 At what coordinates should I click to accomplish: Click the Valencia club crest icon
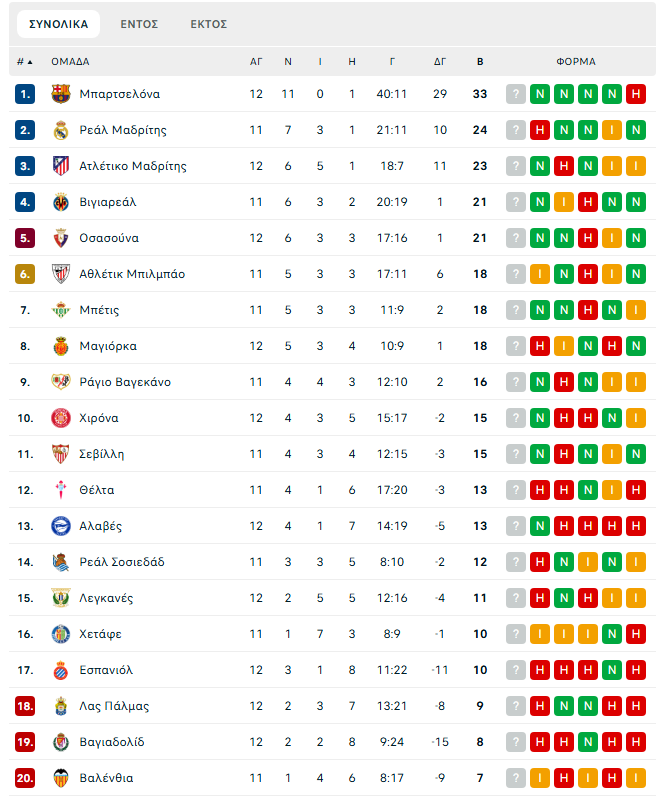click(x=61, y=778)
